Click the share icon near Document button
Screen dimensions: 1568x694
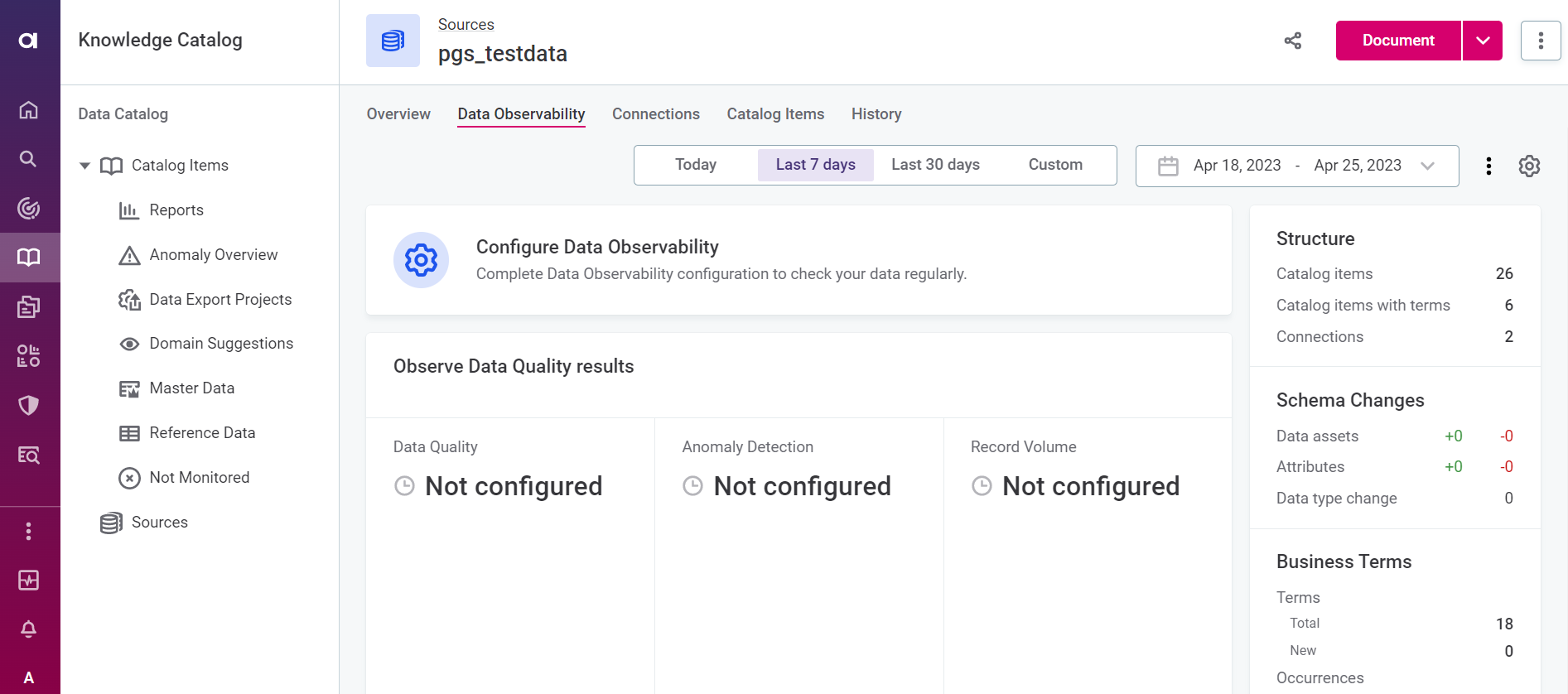click(x=1292, y=41)
